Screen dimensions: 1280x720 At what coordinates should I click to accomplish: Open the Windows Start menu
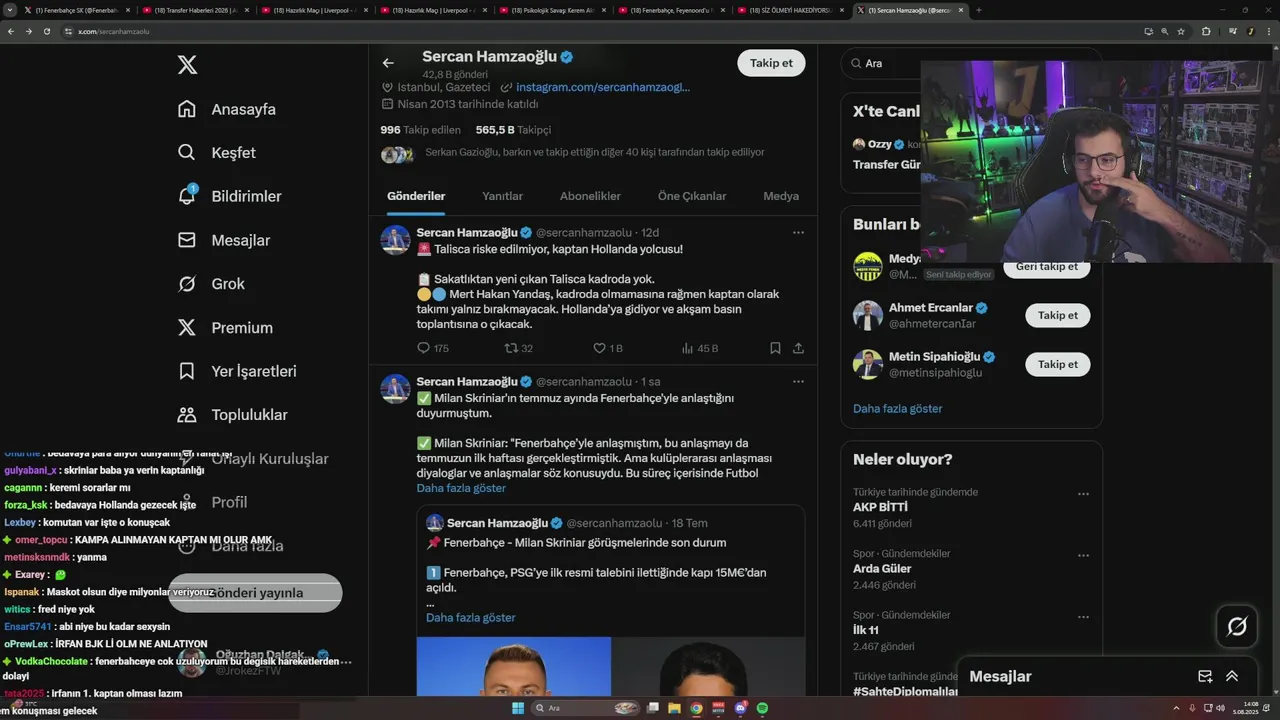tap(518, 708)
